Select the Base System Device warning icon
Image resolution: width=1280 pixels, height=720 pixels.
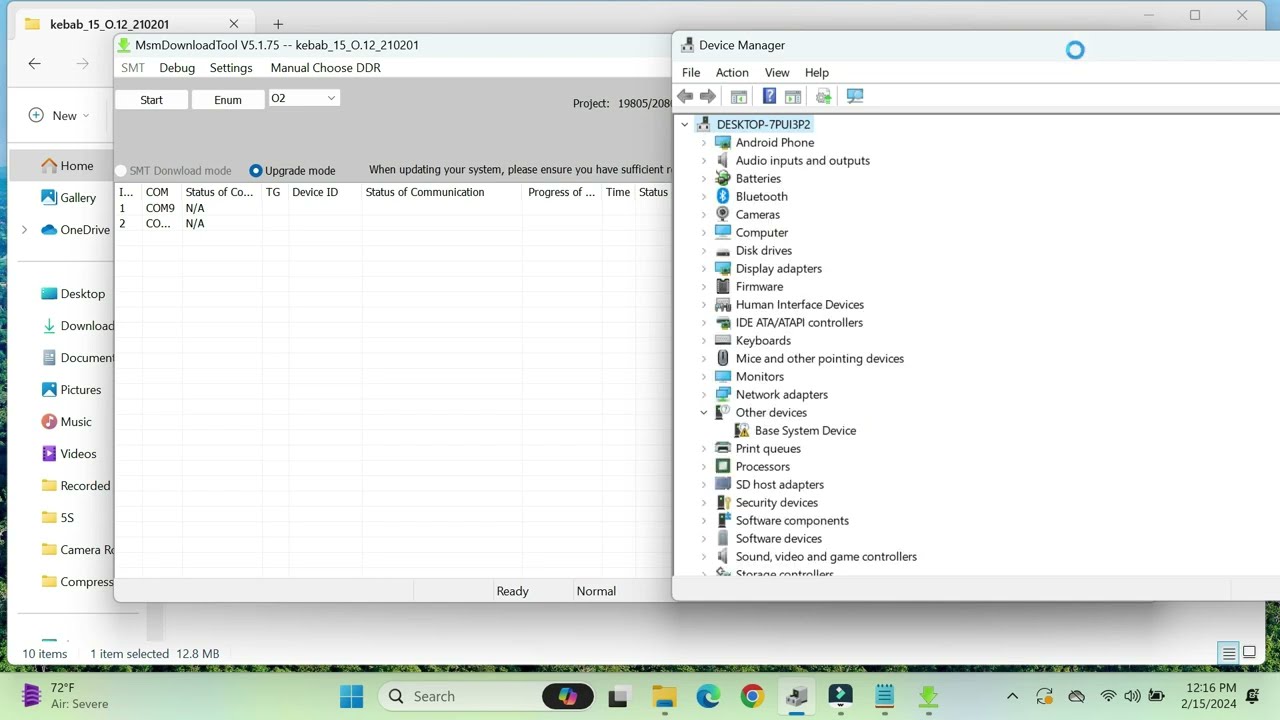pos(742,430)
